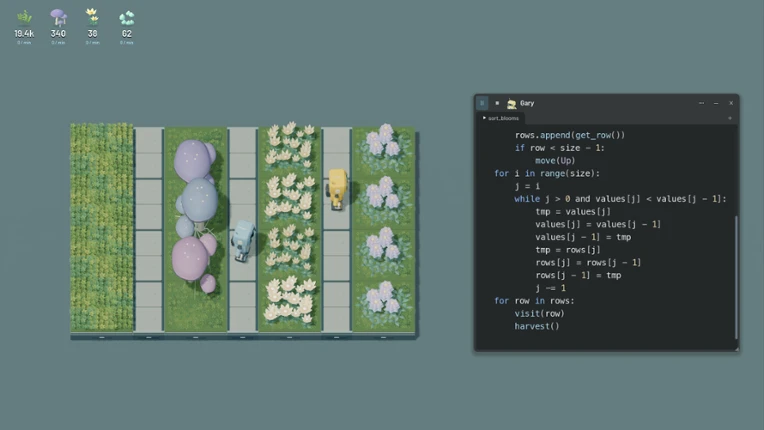The width and height of the screenshot is (764, 430).
Task: Click the resize grip of Gary's window
Action: 736,348
